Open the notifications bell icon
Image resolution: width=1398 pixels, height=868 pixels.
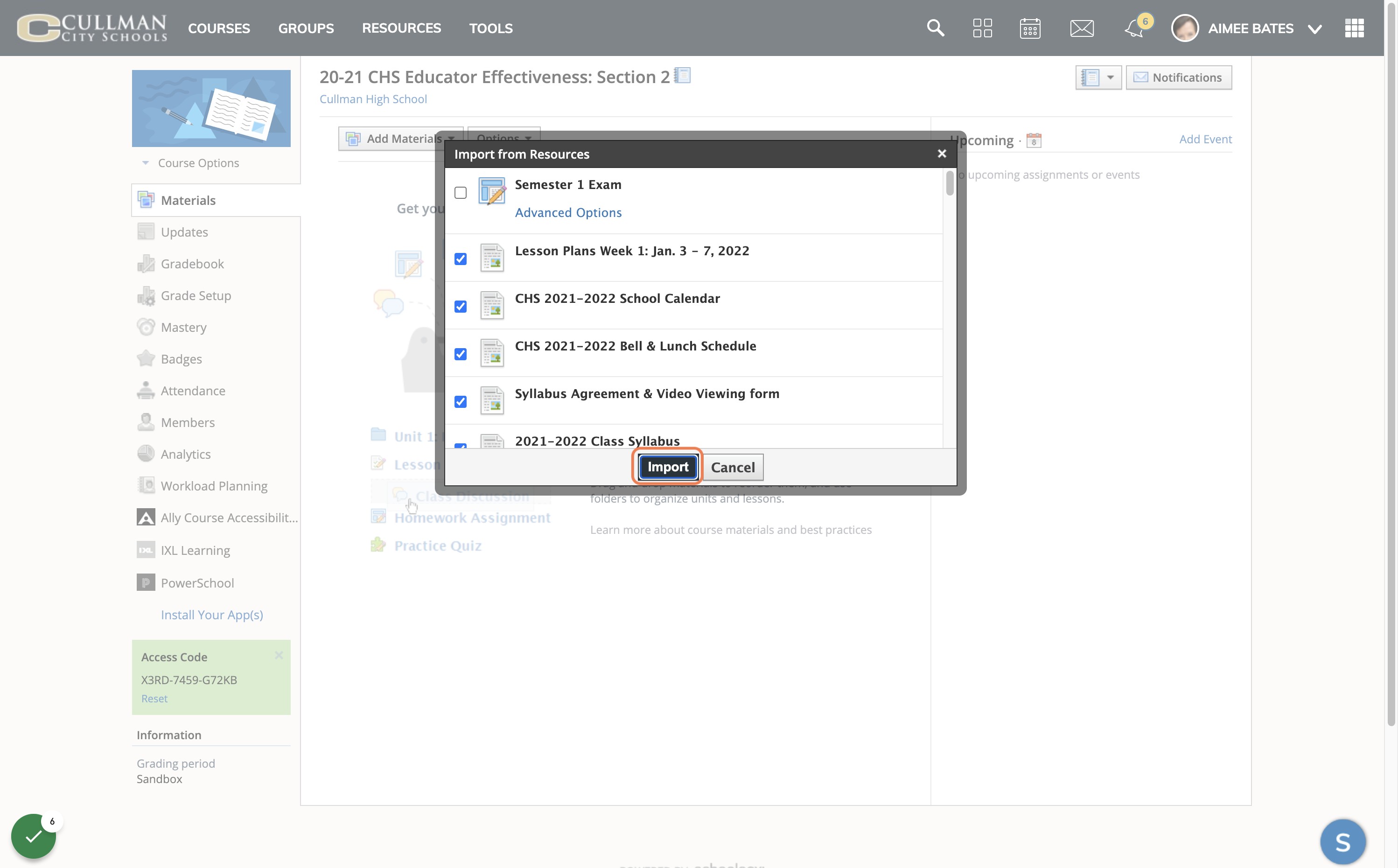coord(1134,28)
